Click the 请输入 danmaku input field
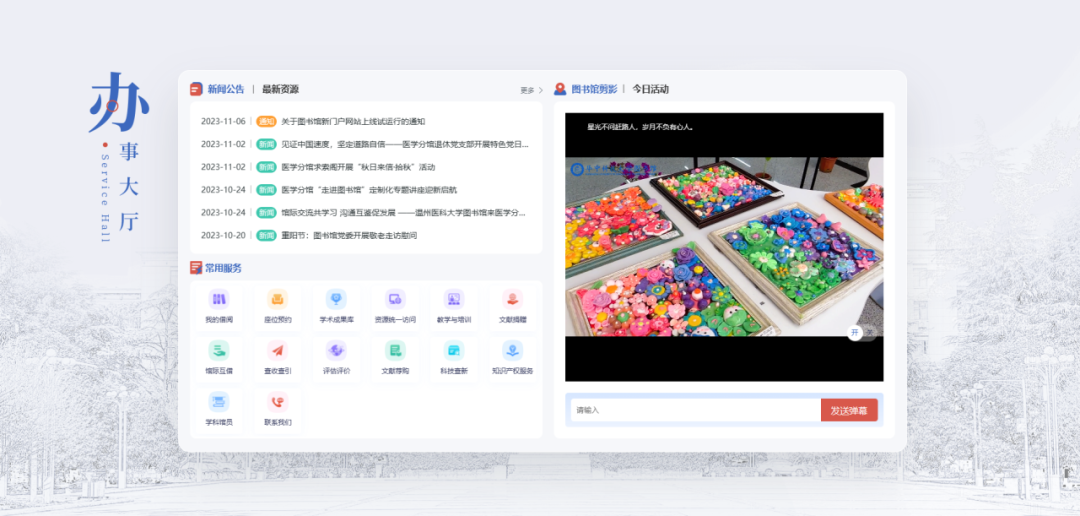The height and width of the screenshot is (516, 1080). tap(696, 410)
